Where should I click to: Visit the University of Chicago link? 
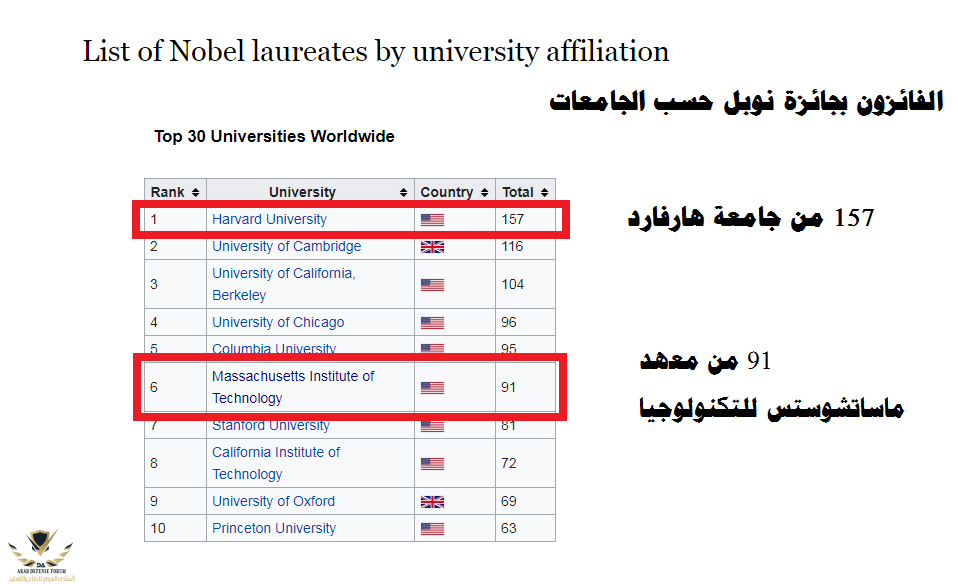[278, 322]
